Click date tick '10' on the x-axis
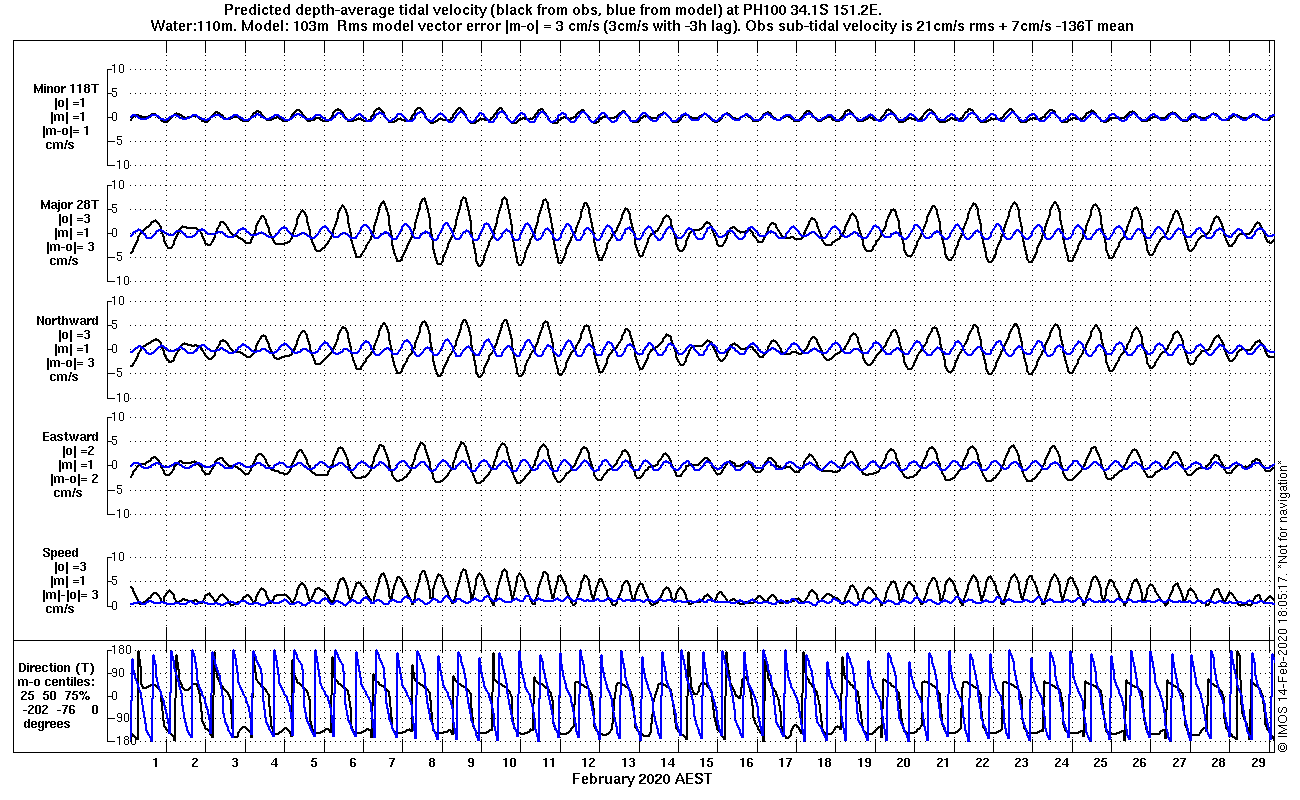Screen dimensions: 1300x800 coord(510,763)
